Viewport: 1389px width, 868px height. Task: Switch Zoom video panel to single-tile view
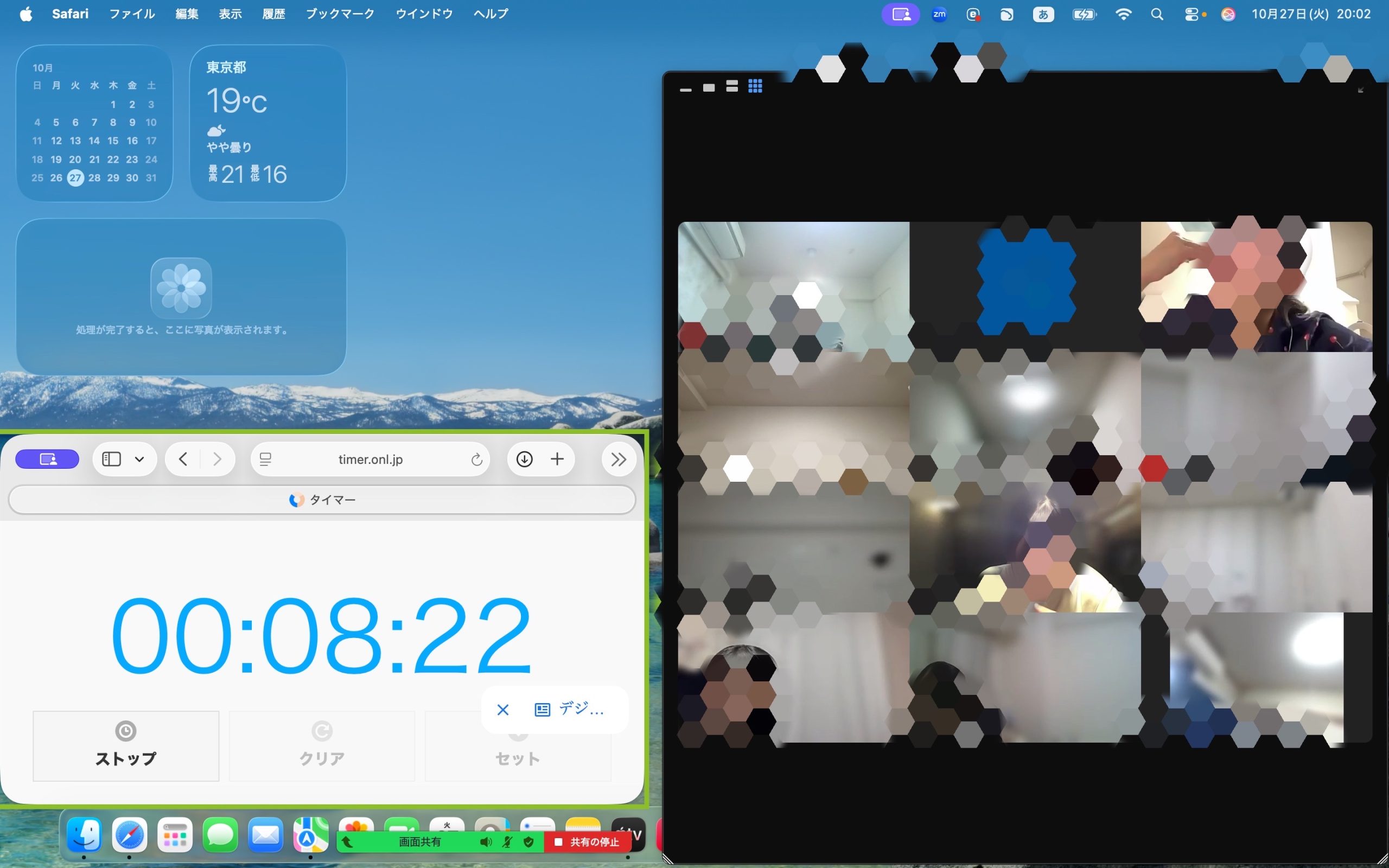point(709,87)
